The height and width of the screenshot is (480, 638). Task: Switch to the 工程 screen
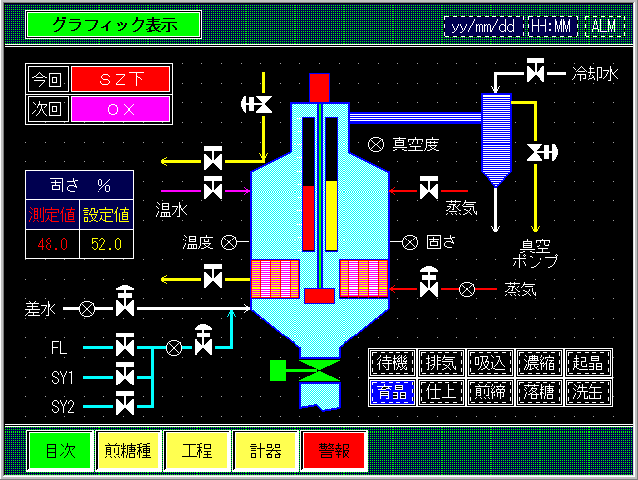[x=197, y=451]
